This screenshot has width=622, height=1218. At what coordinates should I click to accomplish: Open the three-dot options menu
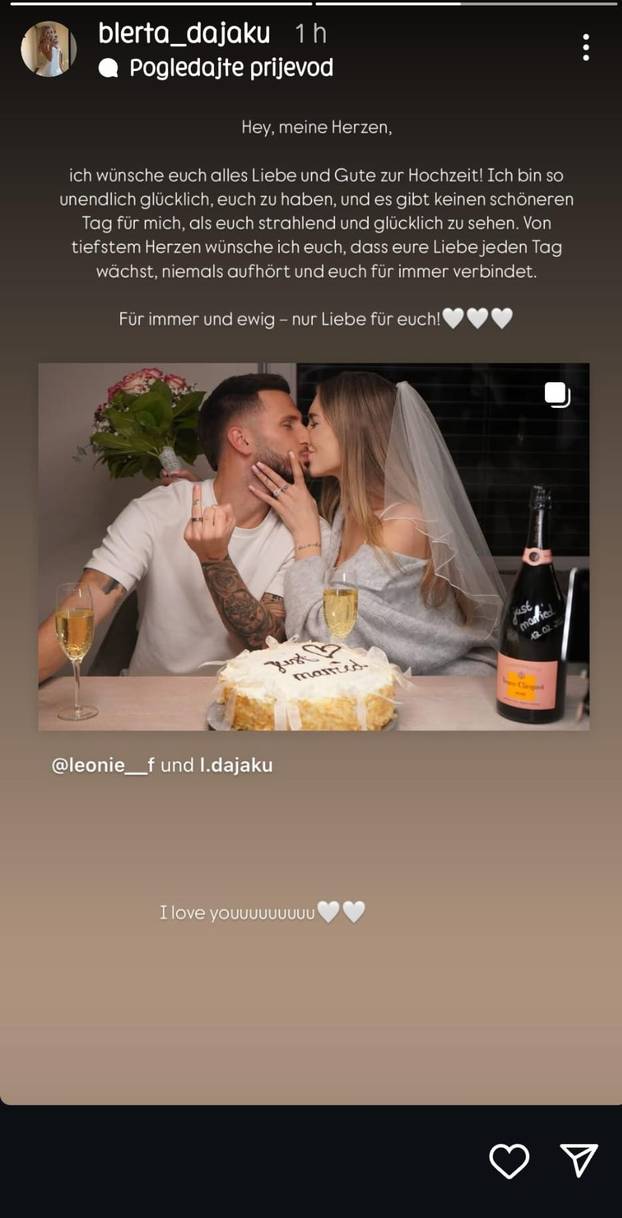pos(585,47)
